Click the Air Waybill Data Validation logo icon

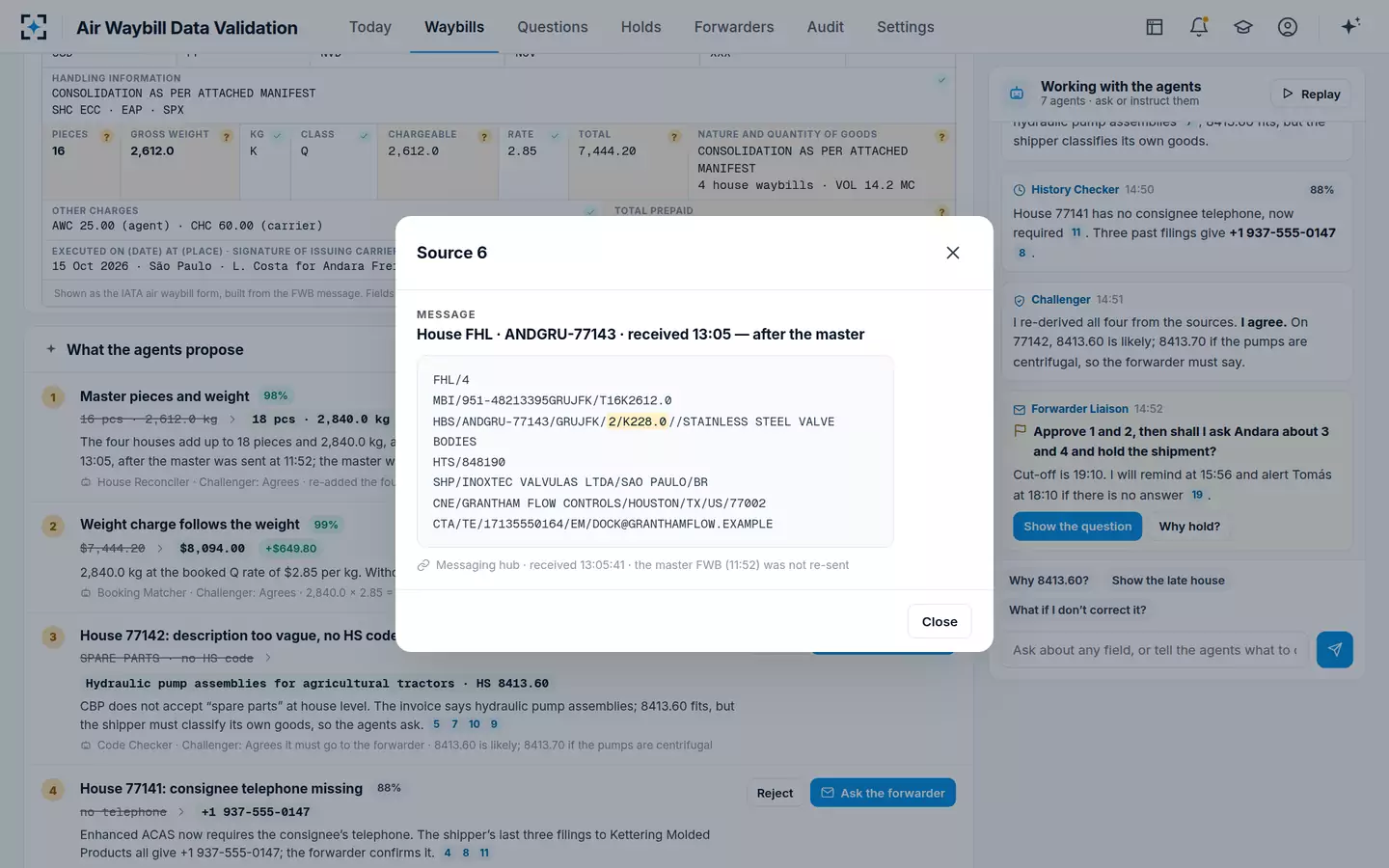coord(34,27)
